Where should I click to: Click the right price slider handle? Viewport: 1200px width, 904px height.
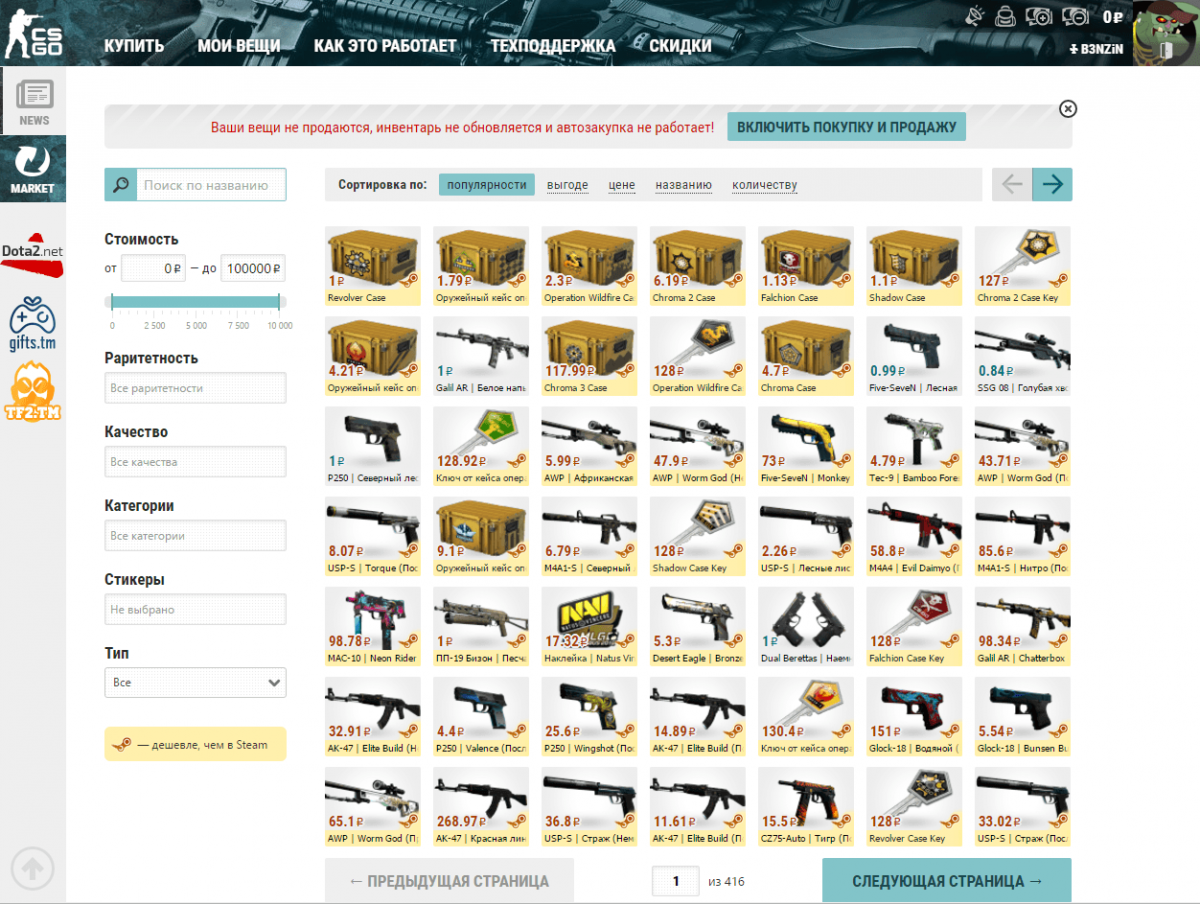(x=279, y=302)
